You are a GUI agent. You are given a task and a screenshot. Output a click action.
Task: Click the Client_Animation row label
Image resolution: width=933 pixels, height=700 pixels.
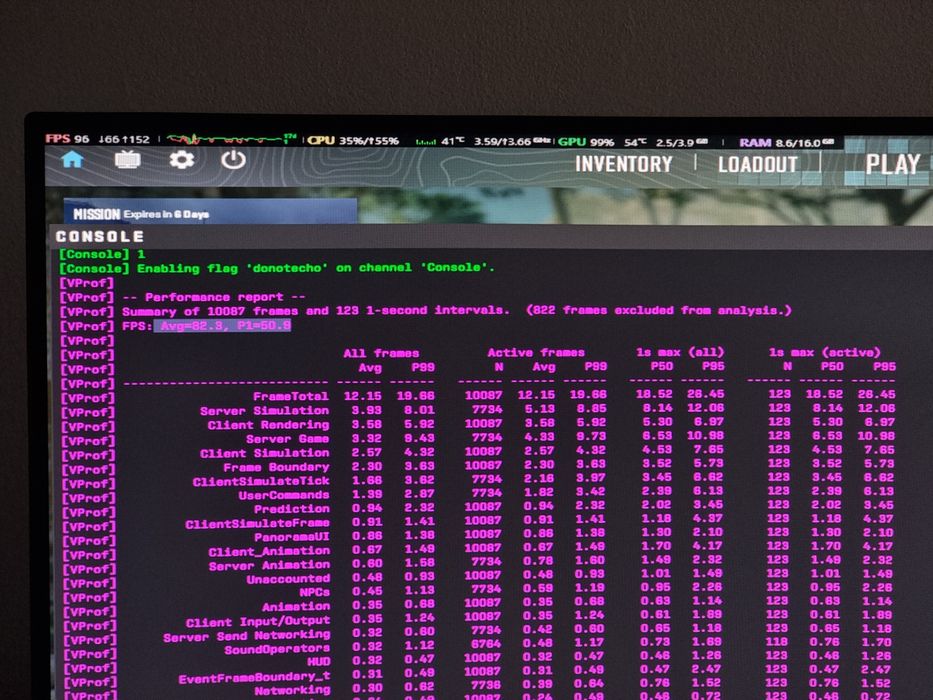[269, 551]
